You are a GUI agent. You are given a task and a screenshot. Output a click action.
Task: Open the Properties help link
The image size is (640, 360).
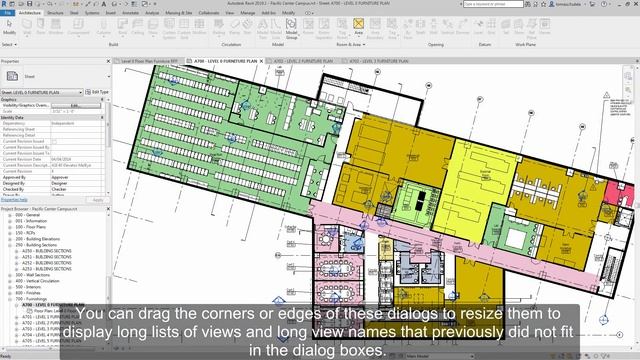click(14, 200)
